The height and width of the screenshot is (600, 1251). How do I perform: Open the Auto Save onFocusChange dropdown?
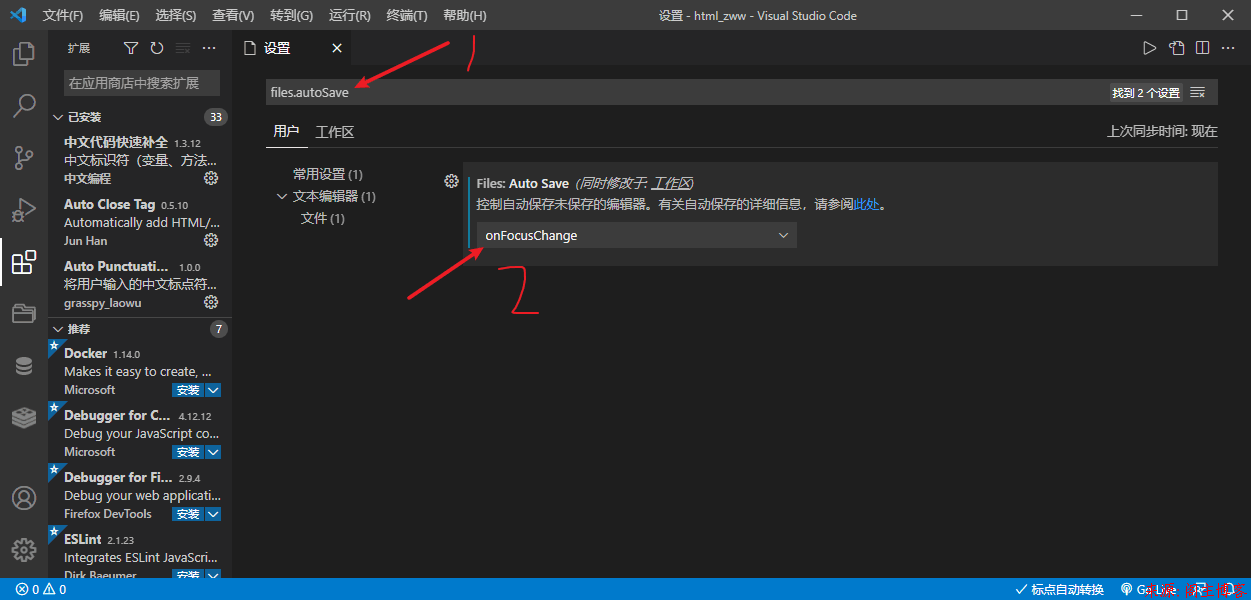637,235
